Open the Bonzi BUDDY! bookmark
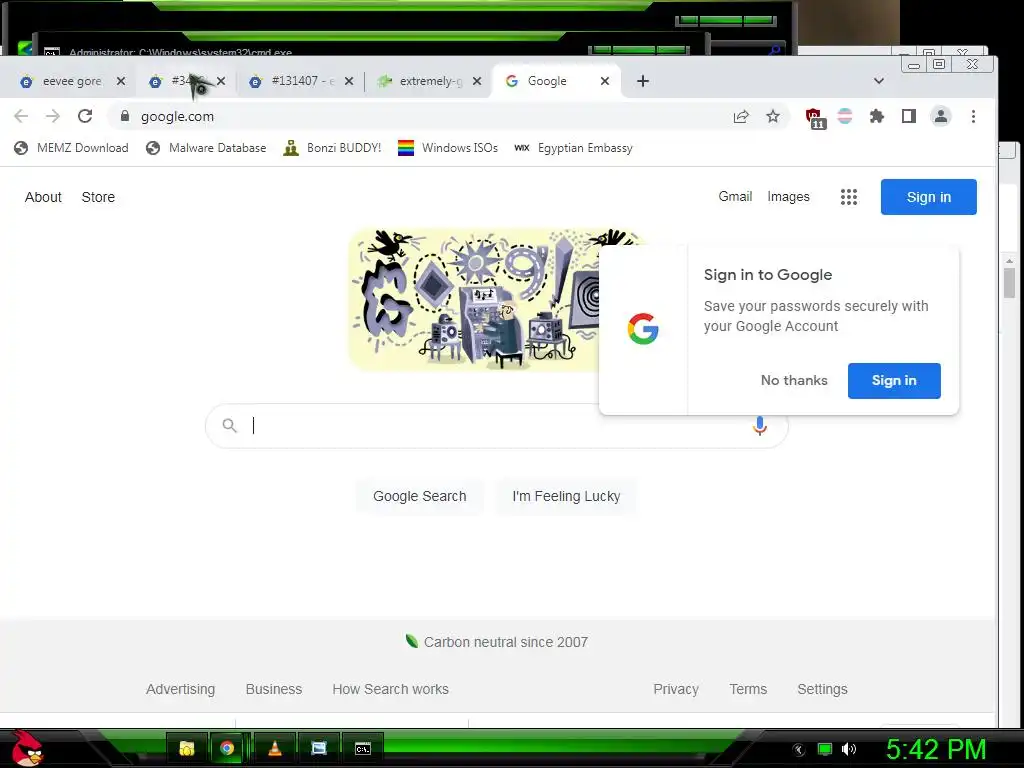 [x=332, y=148]
